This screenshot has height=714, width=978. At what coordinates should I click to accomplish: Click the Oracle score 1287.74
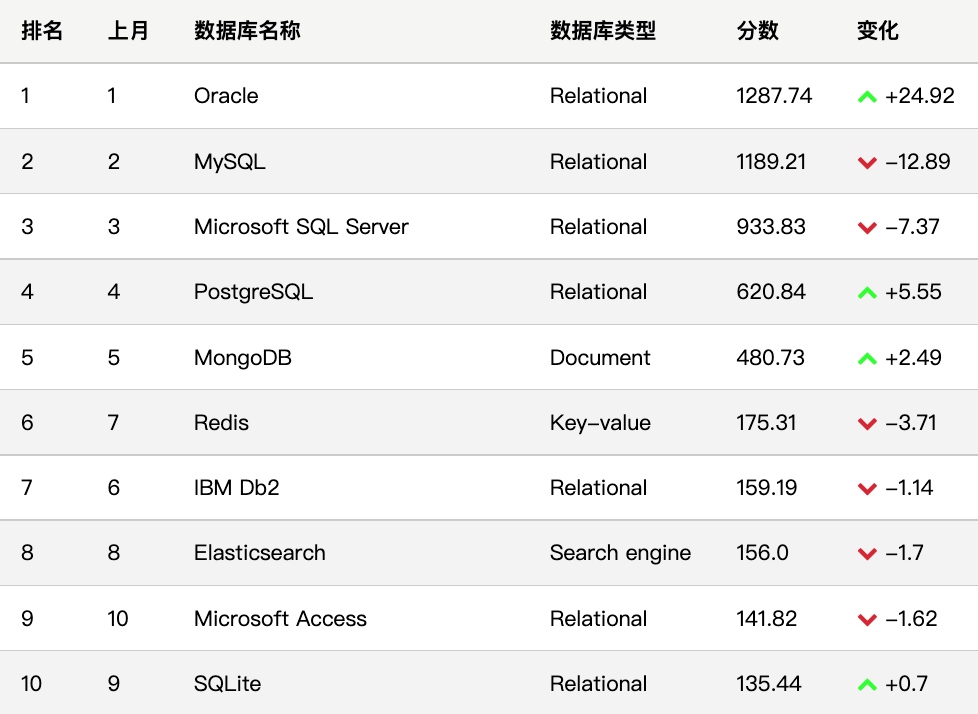click(x=774, y=95)
